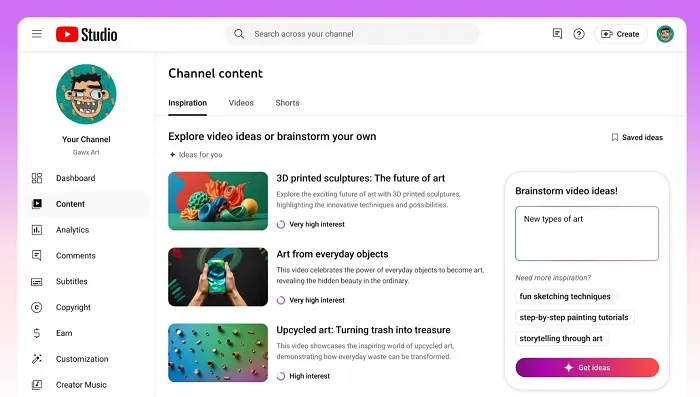Switch to the Shorts tab
Screen dimensions: 700x397
tap(288, 103)
